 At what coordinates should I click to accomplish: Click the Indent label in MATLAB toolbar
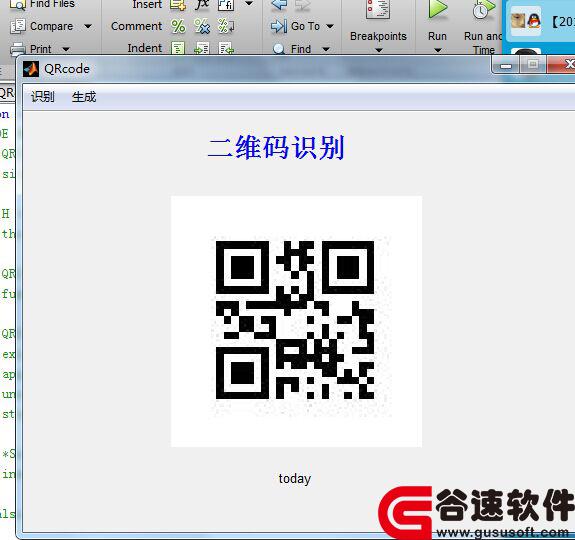(144, 48)
